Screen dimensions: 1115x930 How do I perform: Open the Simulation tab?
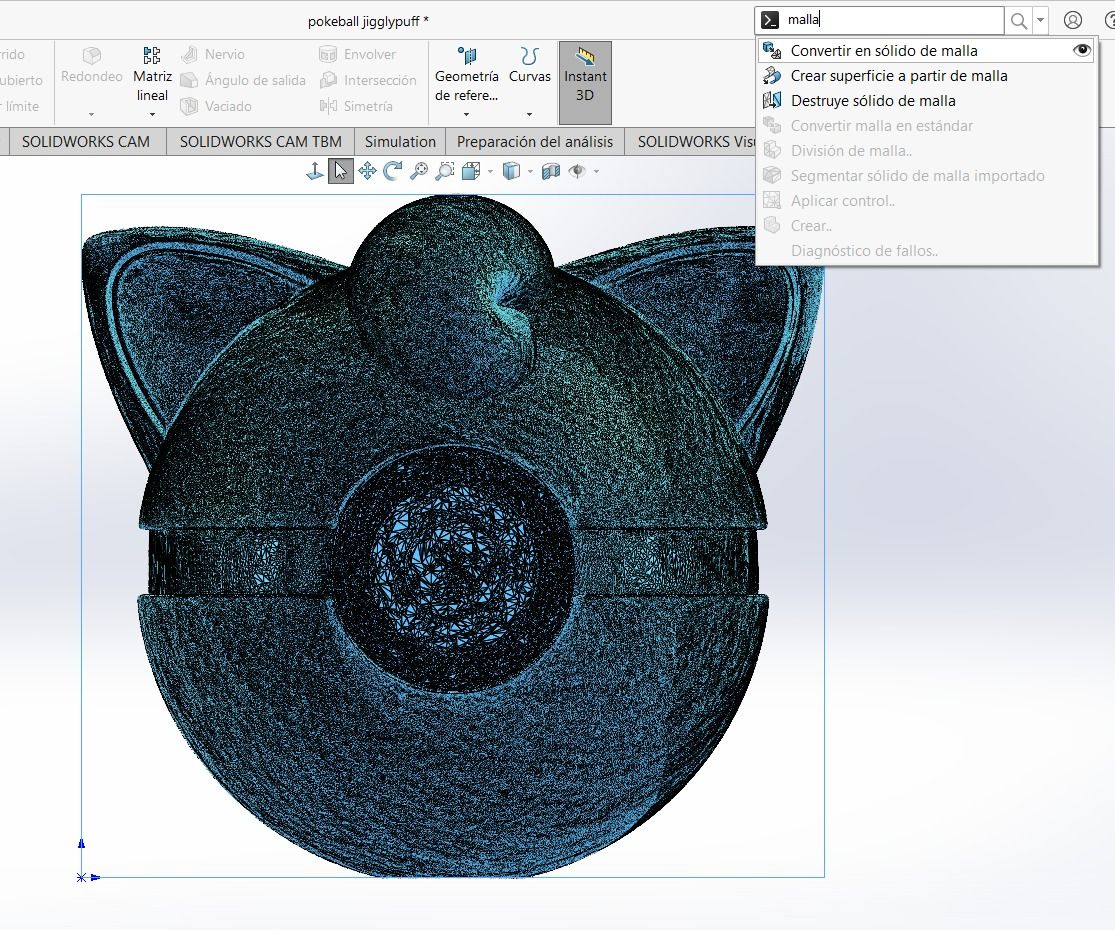coord(400,141)
